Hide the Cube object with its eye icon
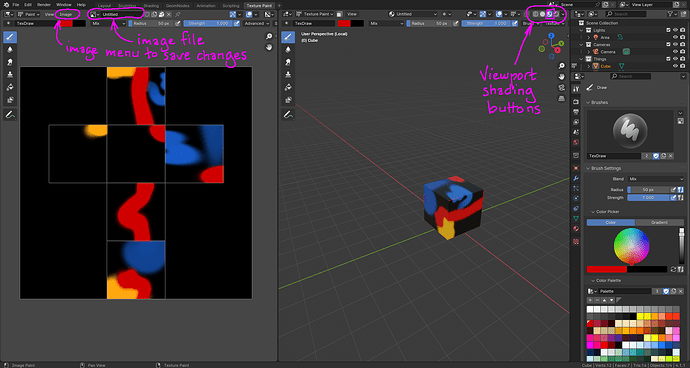The height and width of the screenshot is (368, 690). click(675, 66)
